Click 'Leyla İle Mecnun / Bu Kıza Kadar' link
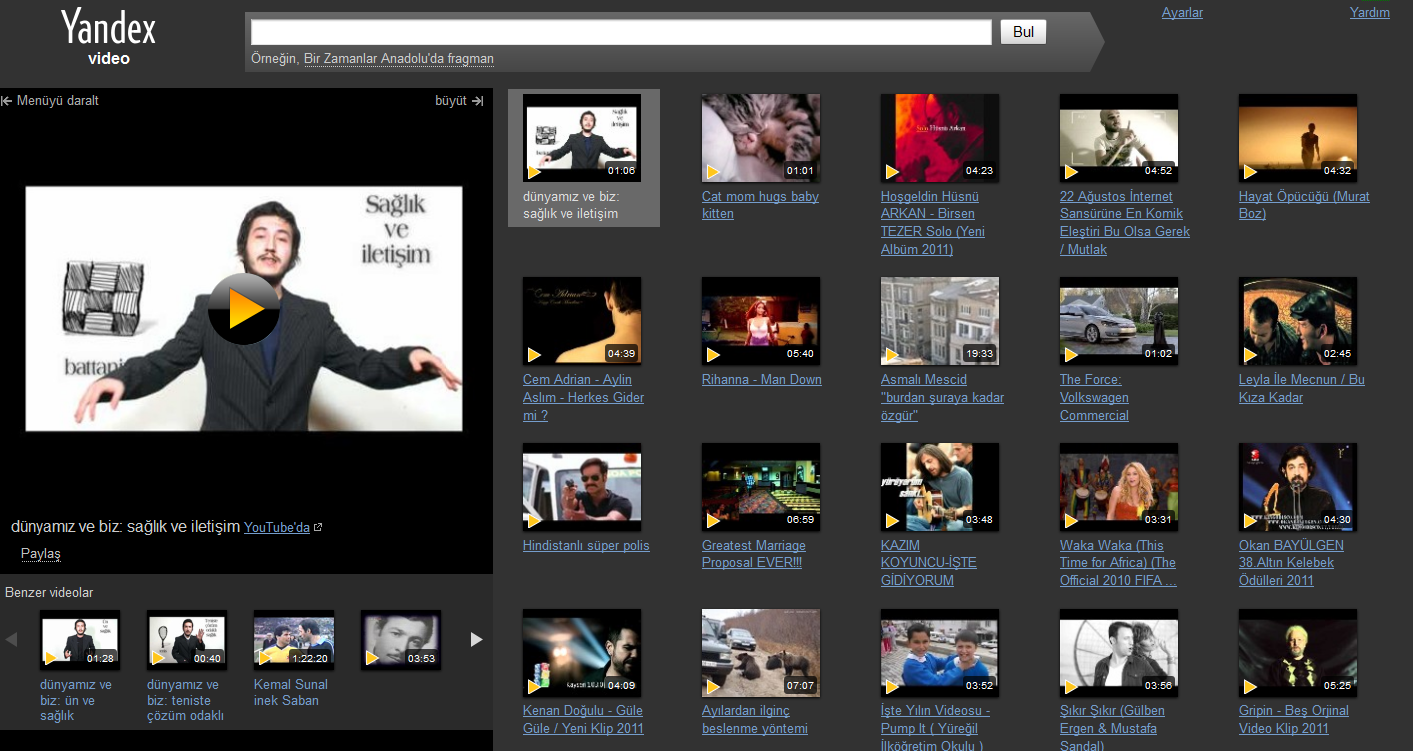Image resolution: width=1413 pixels, height=751 pixels. 1302,388
